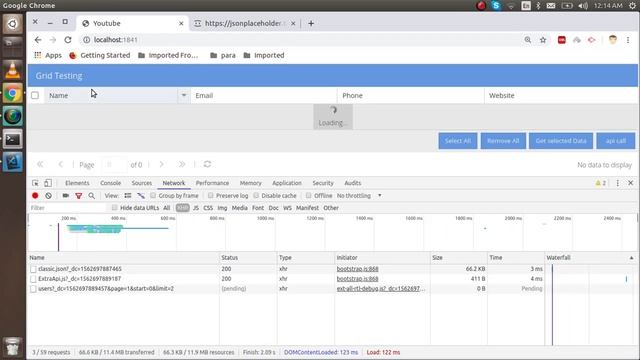Switch to Elements DevTools tab
This screenshot has height=360, width=640.
click(77, 183)
